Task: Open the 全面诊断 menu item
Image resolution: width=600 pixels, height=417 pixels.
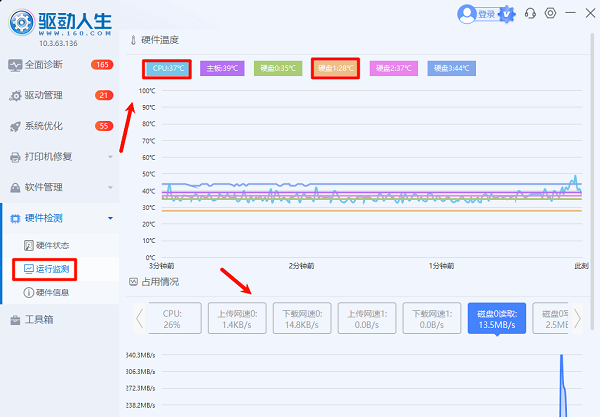Action: click(60, 65)
